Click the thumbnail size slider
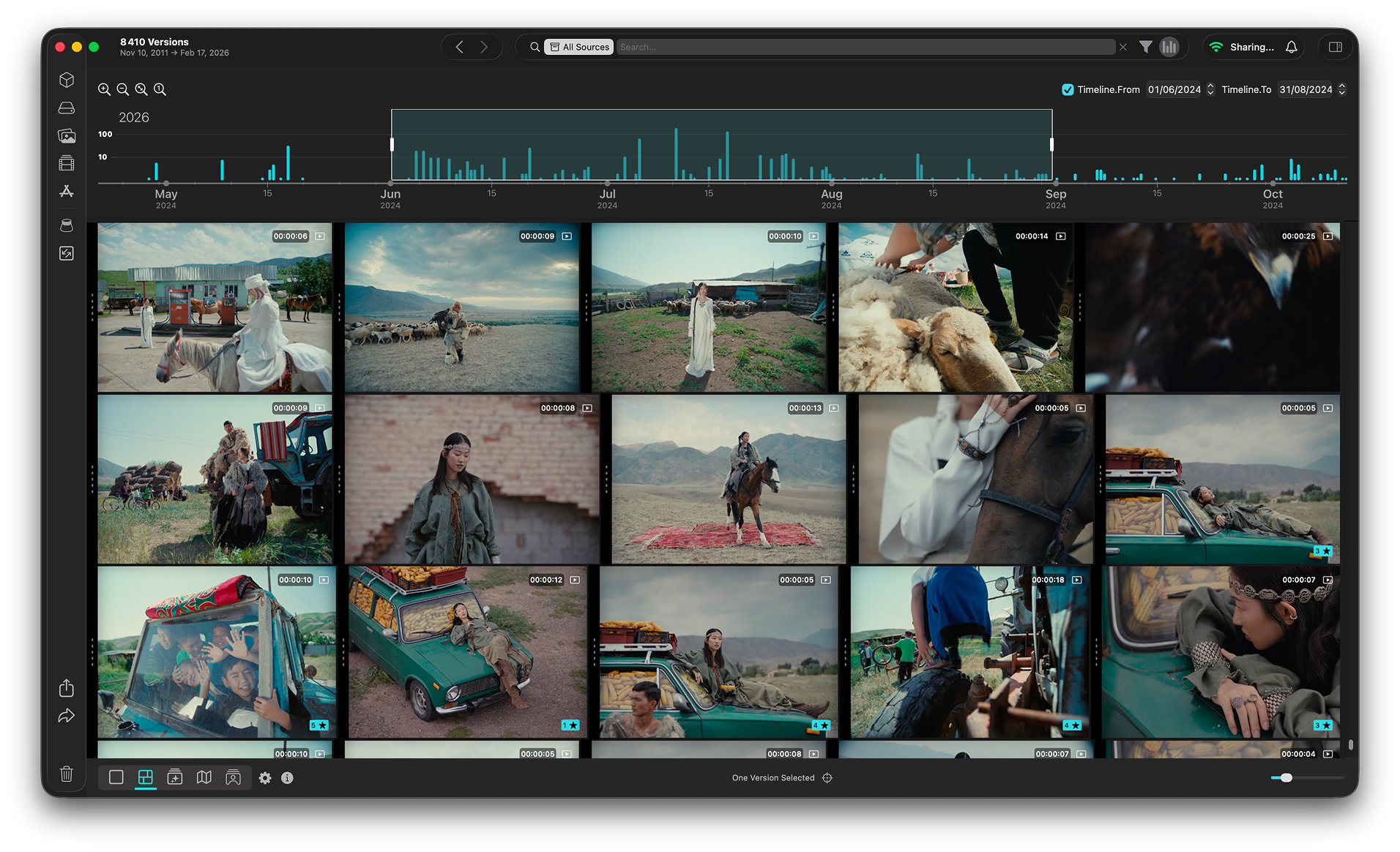This screenshot has width=1400, height=852. click(x=1308, y=778)
